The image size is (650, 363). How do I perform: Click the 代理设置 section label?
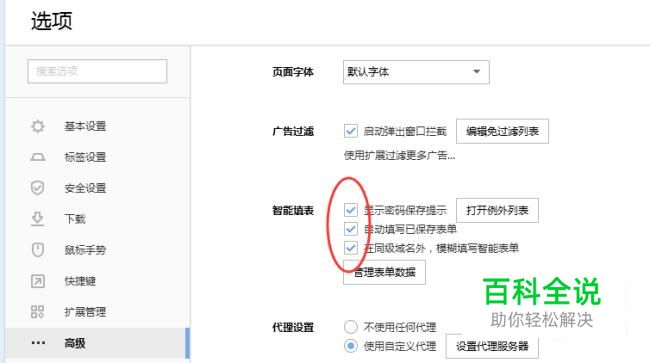click(x=293, y=327)
